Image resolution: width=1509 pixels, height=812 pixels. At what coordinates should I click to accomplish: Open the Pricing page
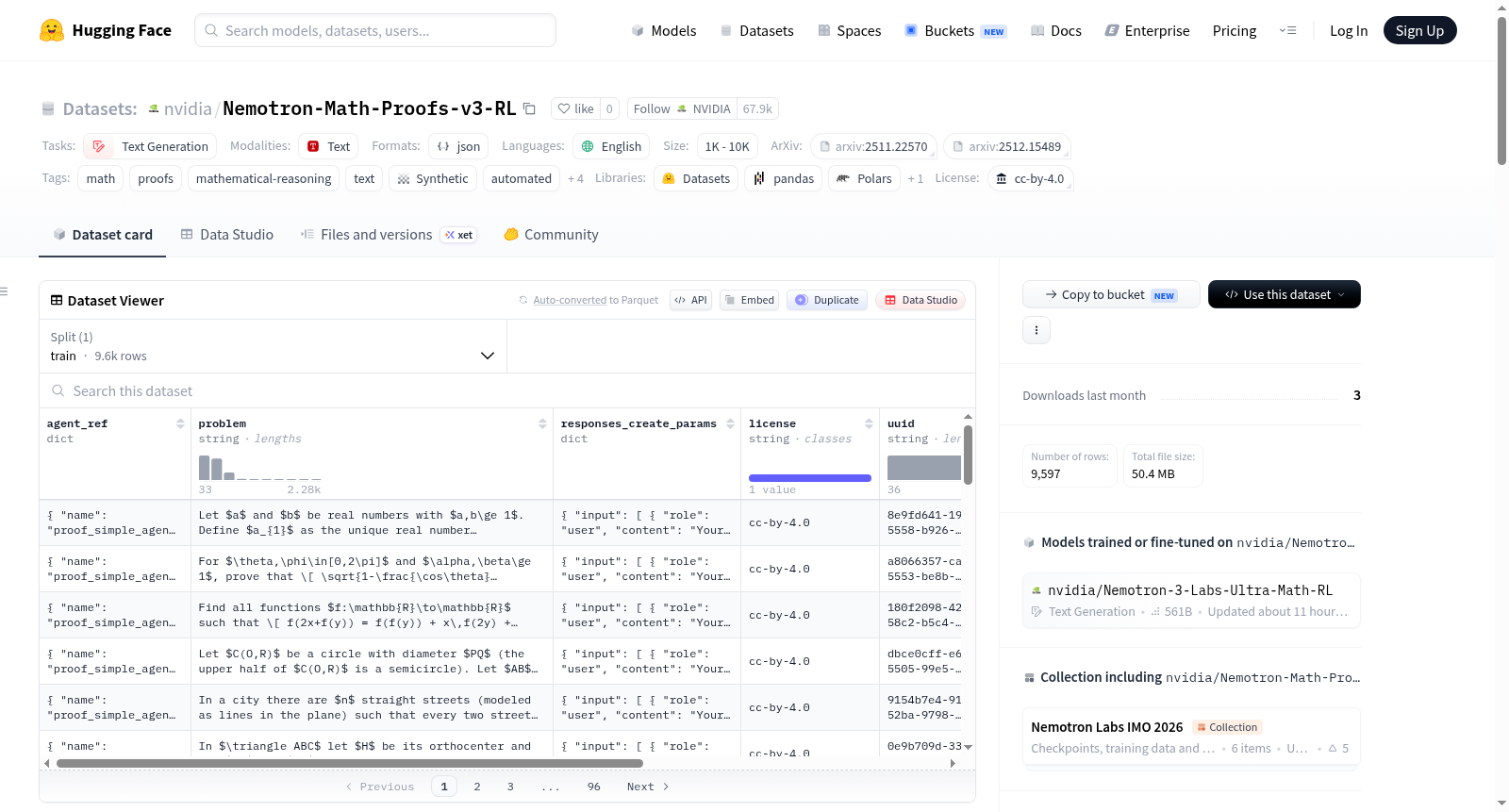point(1235,30)
